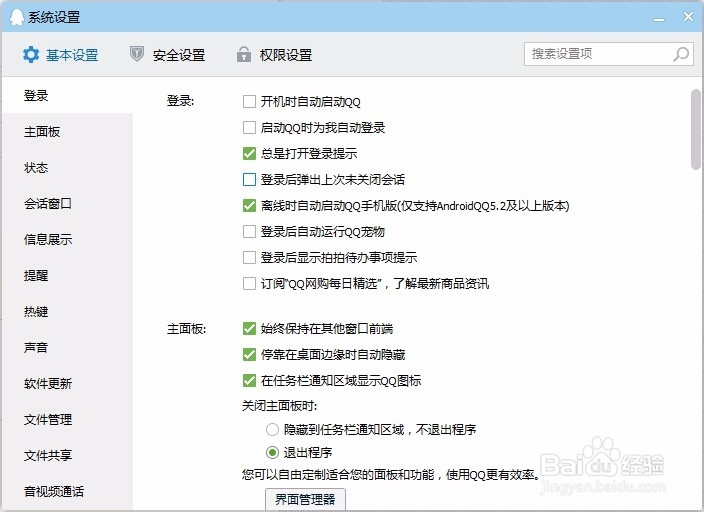Select 退出程序 radio option
The width and height of the screenshot is (704, 512).
coord(272,452)
